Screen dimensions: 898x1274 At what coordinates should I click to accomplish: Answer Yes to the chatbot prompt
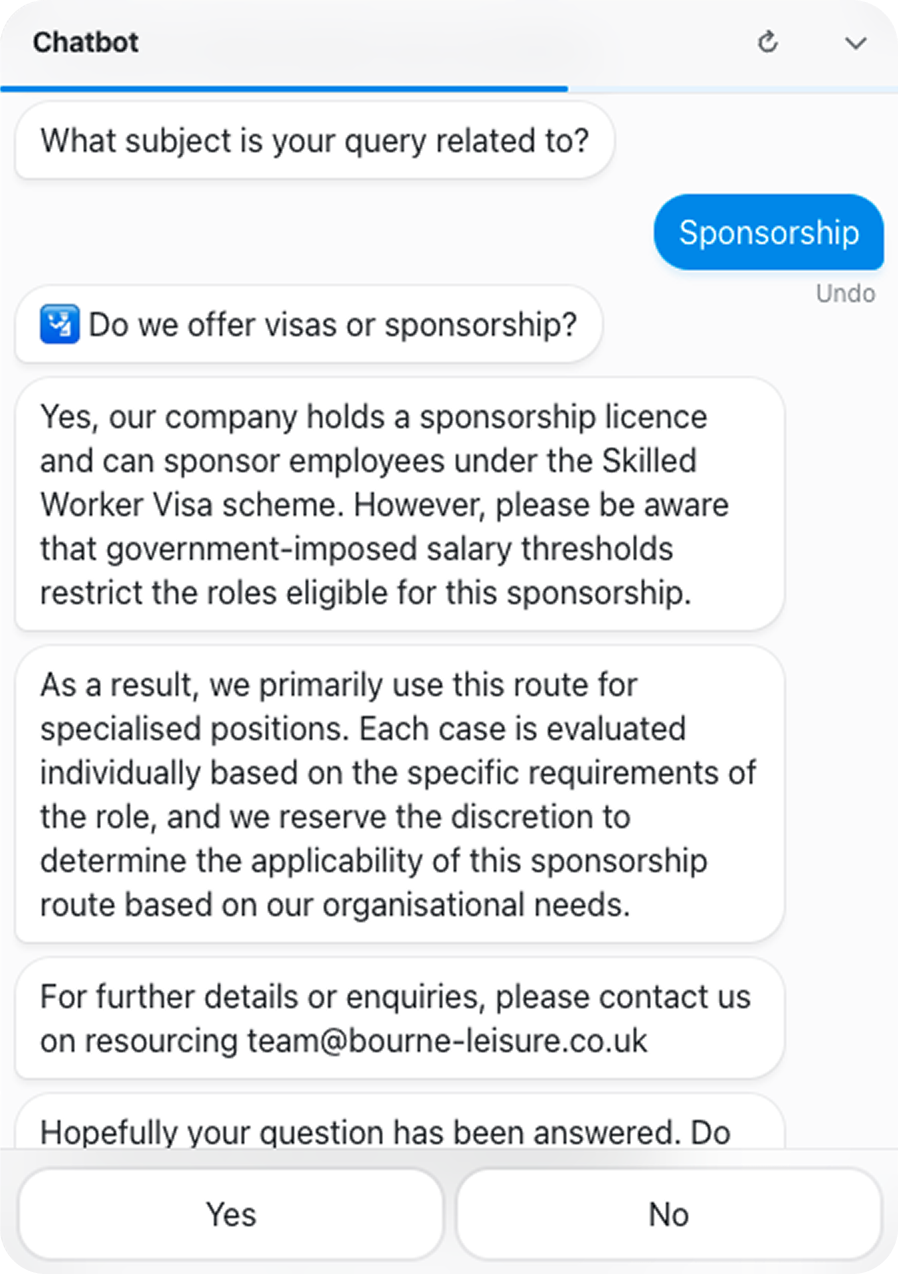(x=231, y=1214)
